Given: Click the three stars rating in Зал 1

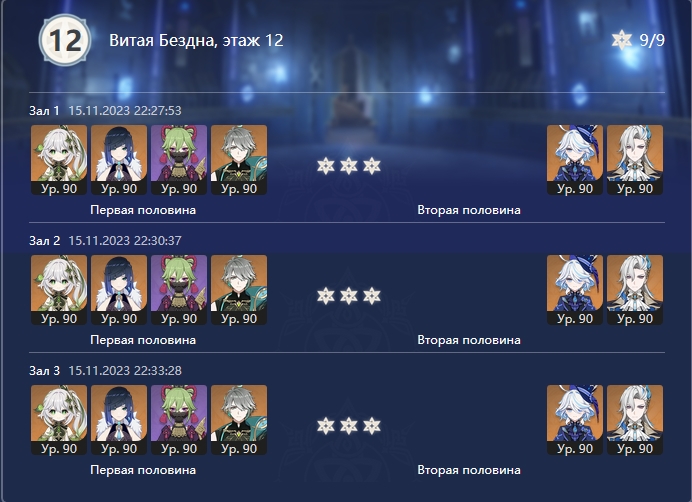Looking at the screenshot, I should (x=349, y=166).
